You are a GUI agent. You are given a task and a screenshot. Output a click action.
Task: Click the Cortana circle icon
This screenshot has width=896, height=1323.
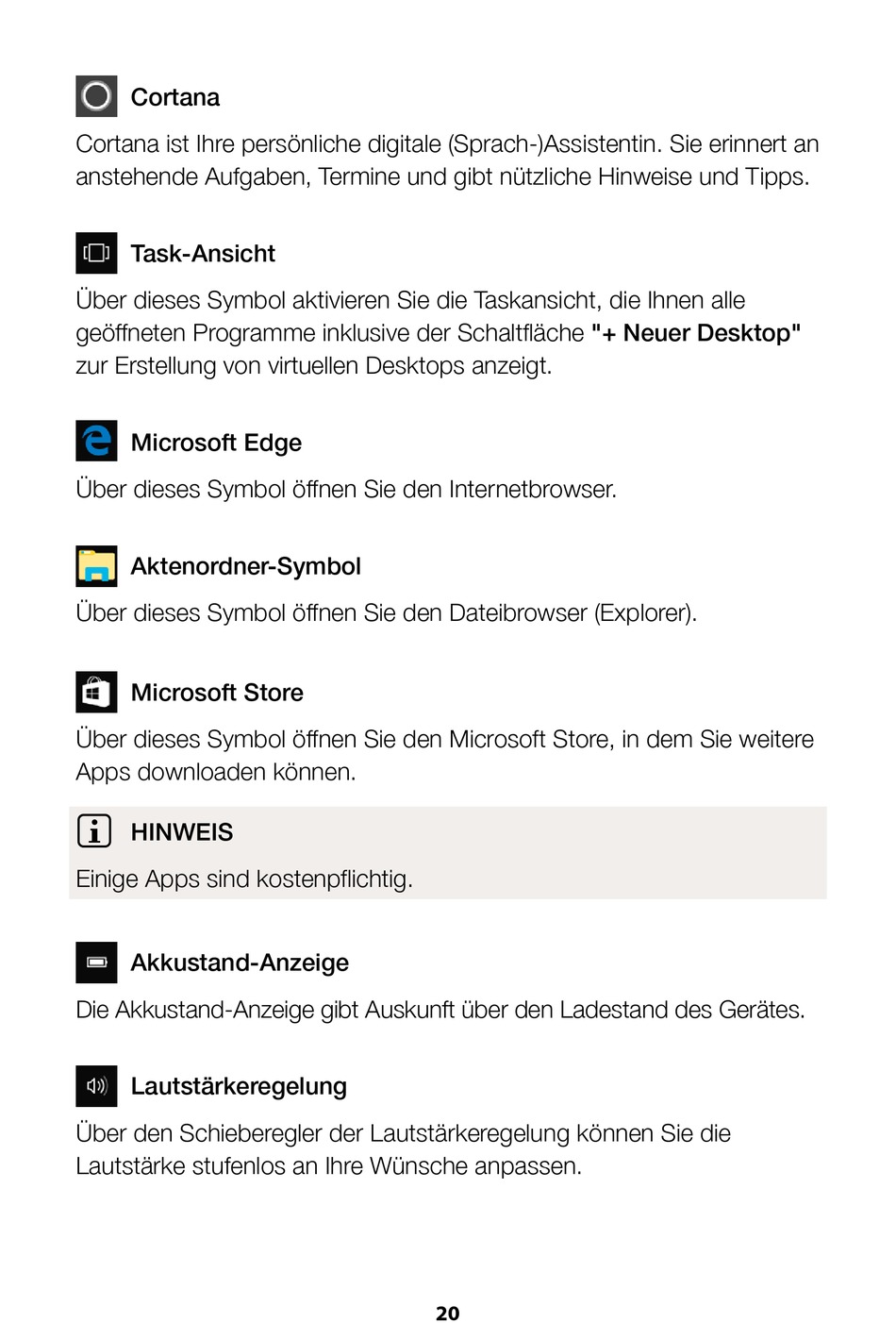click(96, 96)
